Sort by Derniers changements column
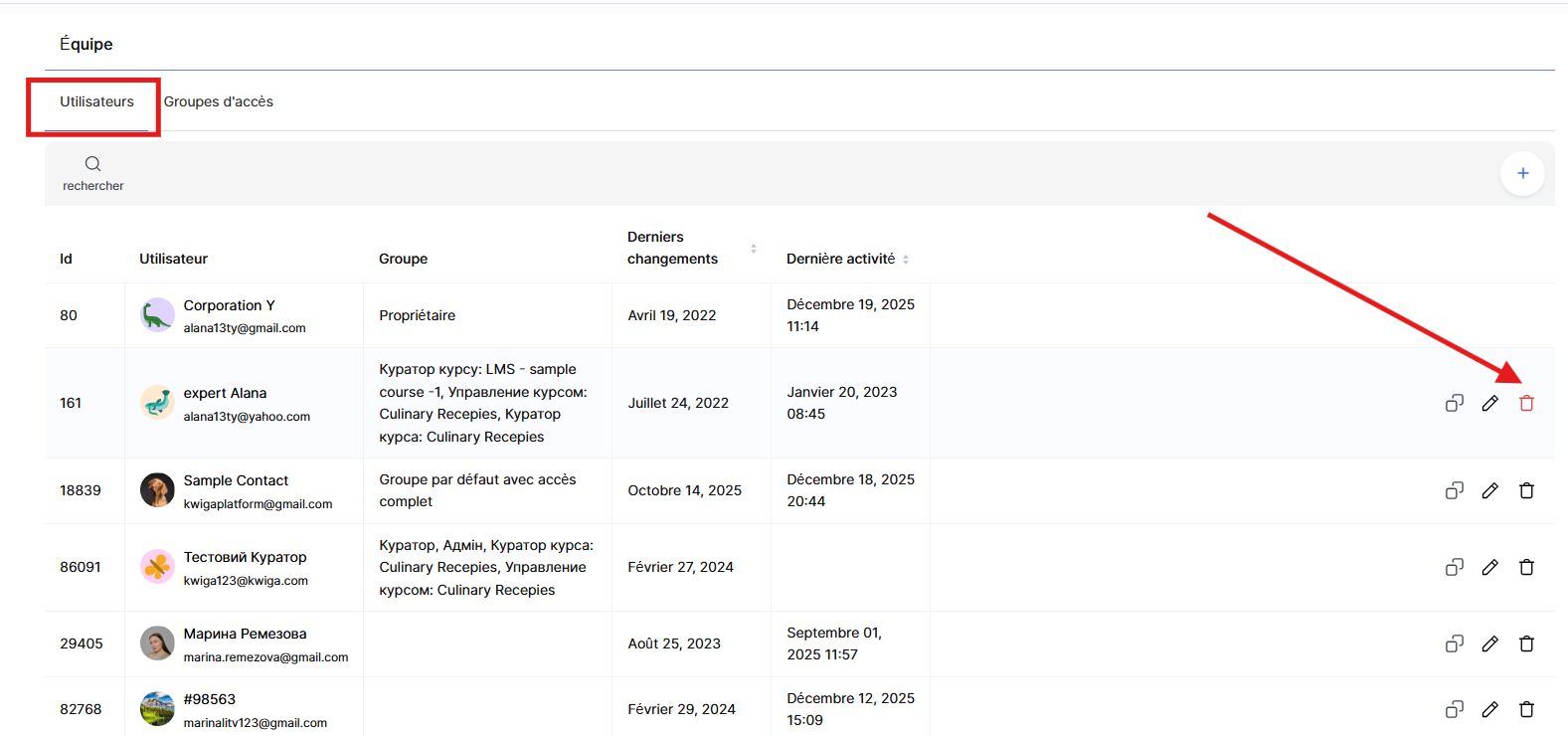Screen dimensions: 1568x736 coord(754,249)
